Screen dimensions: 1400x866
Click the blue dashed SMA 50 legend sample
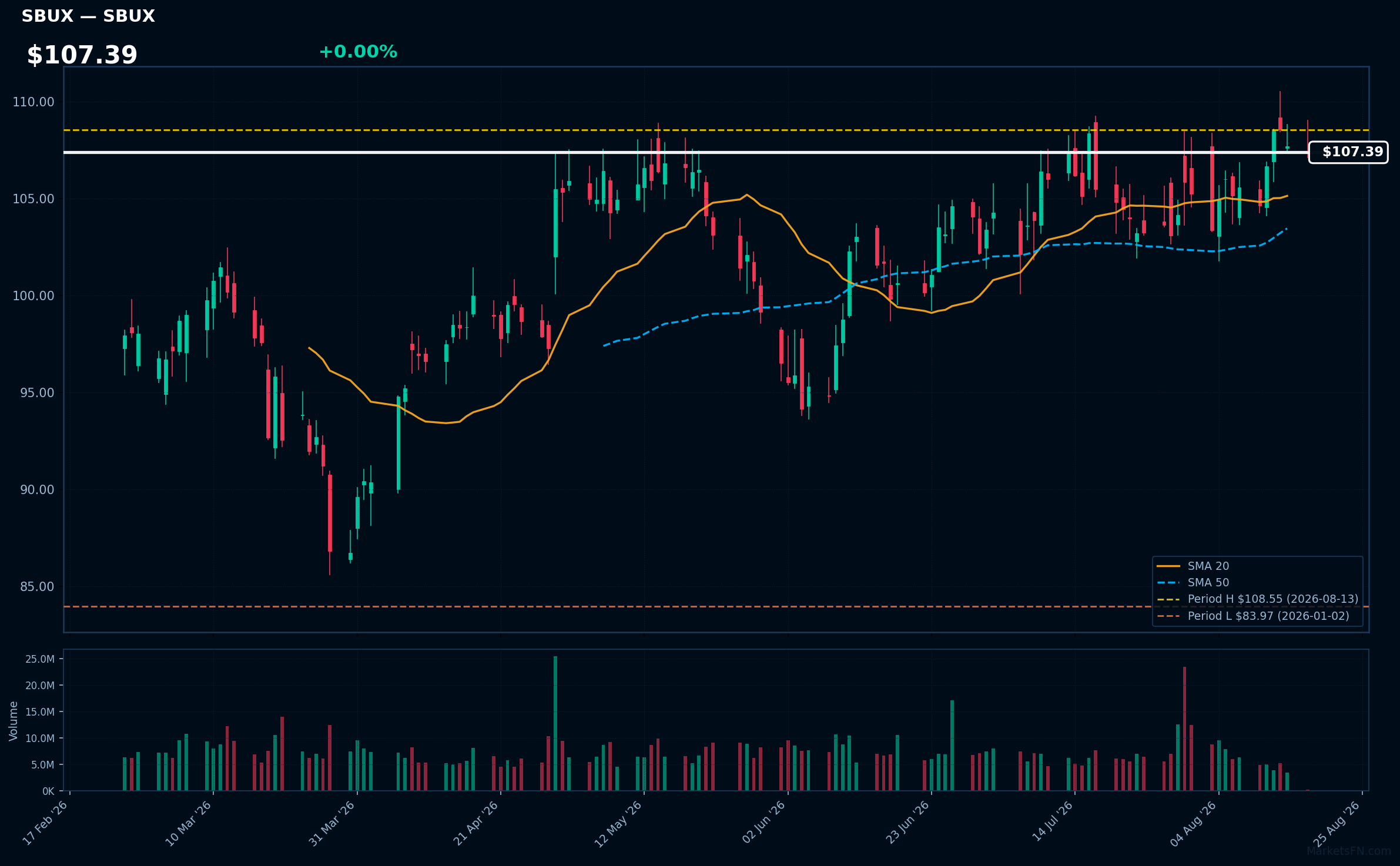[x=1168, y=583]
